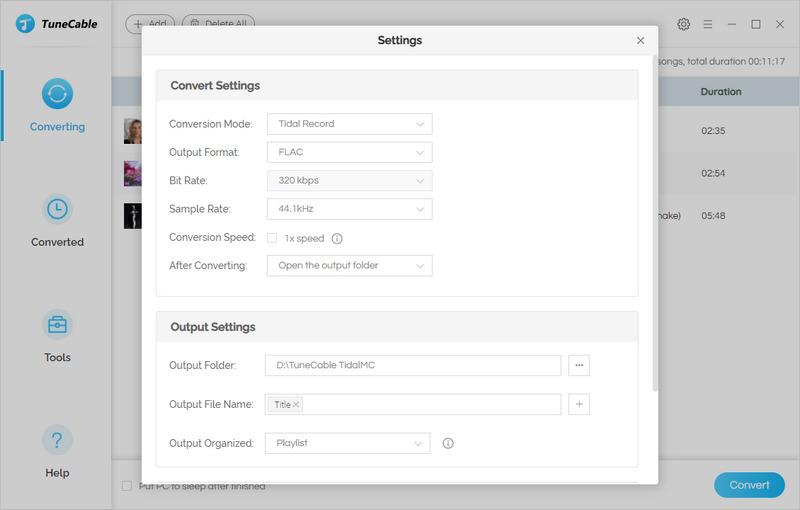The width and height of the screenshot is (800, 510).
Task: Open the Sample Rate dropdown
Action: pos(349,209)
